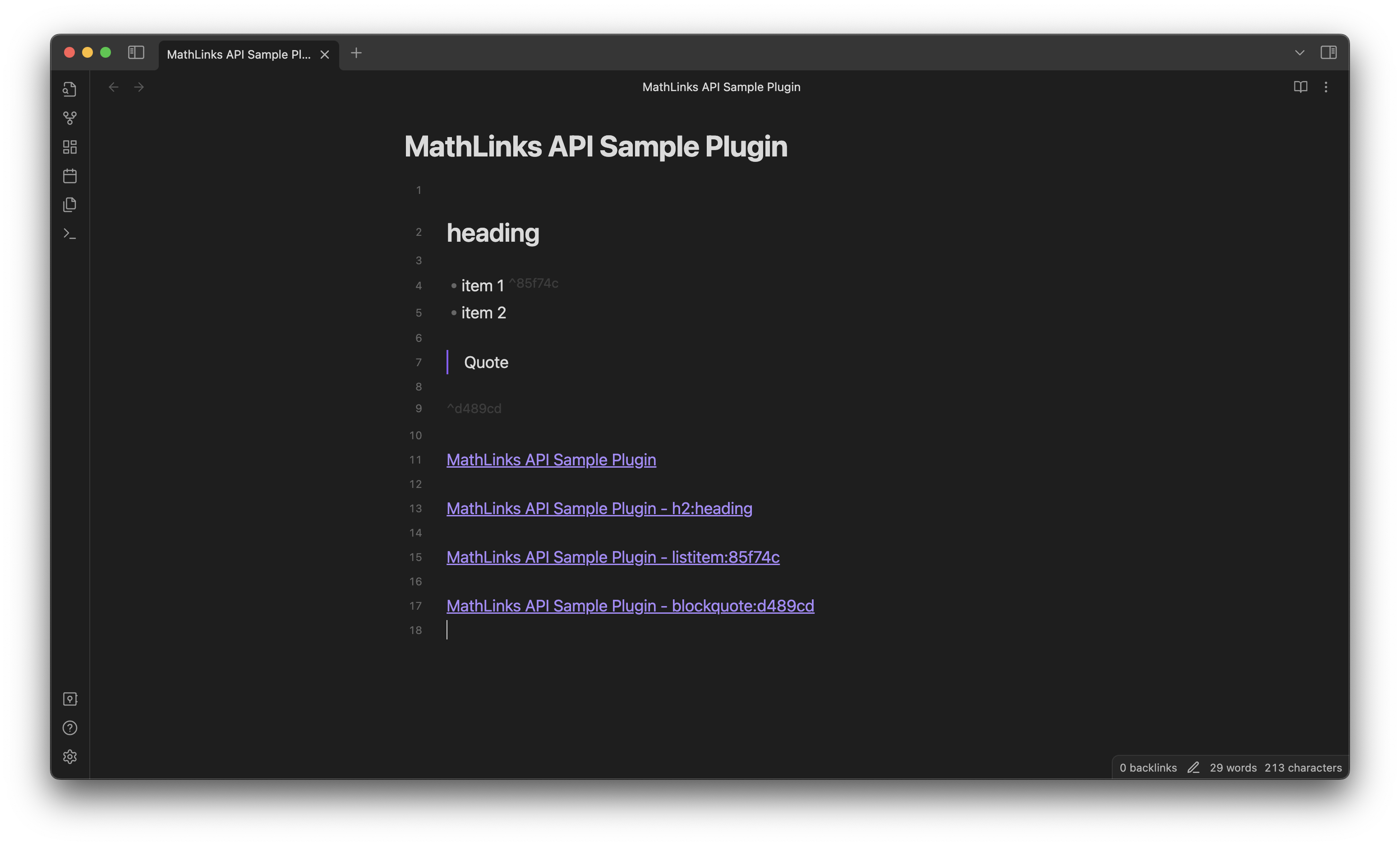
Task: Open a new tab with plus
Action: pos(356,53)
